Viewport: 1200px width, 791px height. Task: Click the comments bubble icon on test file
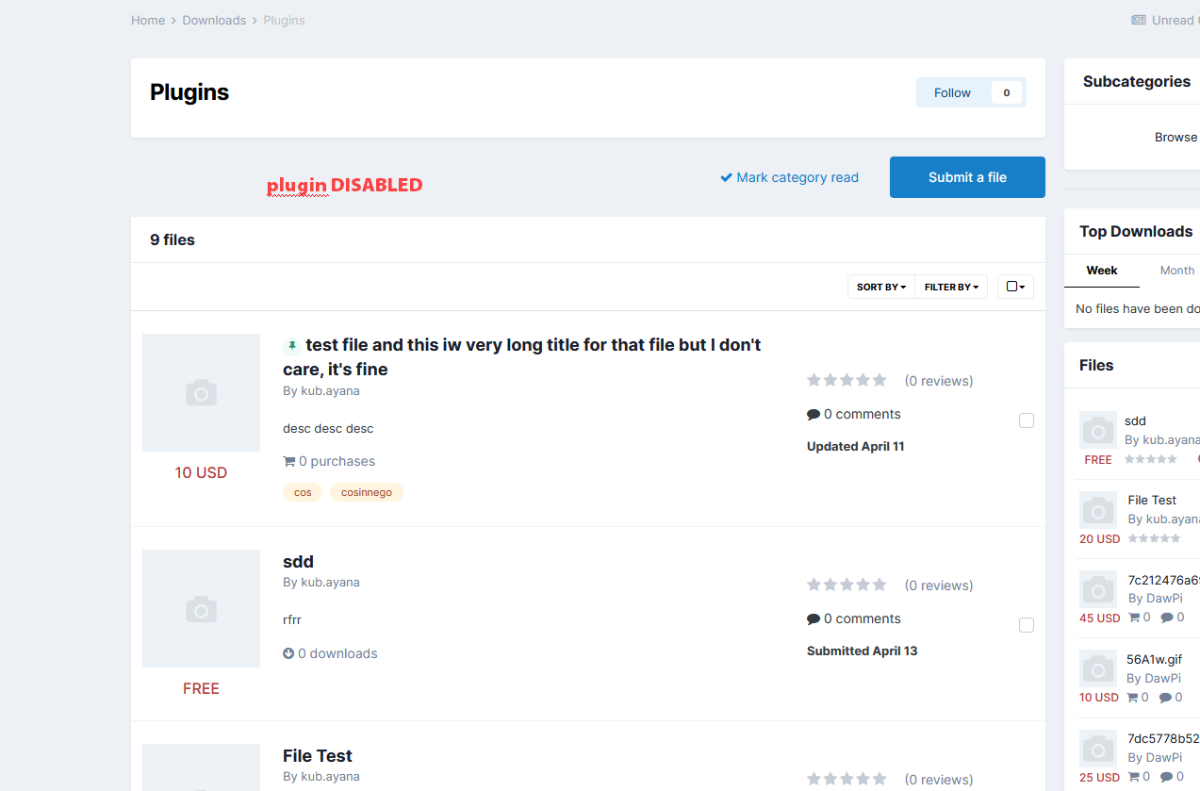pyautogui.click(x=813, y=415)
